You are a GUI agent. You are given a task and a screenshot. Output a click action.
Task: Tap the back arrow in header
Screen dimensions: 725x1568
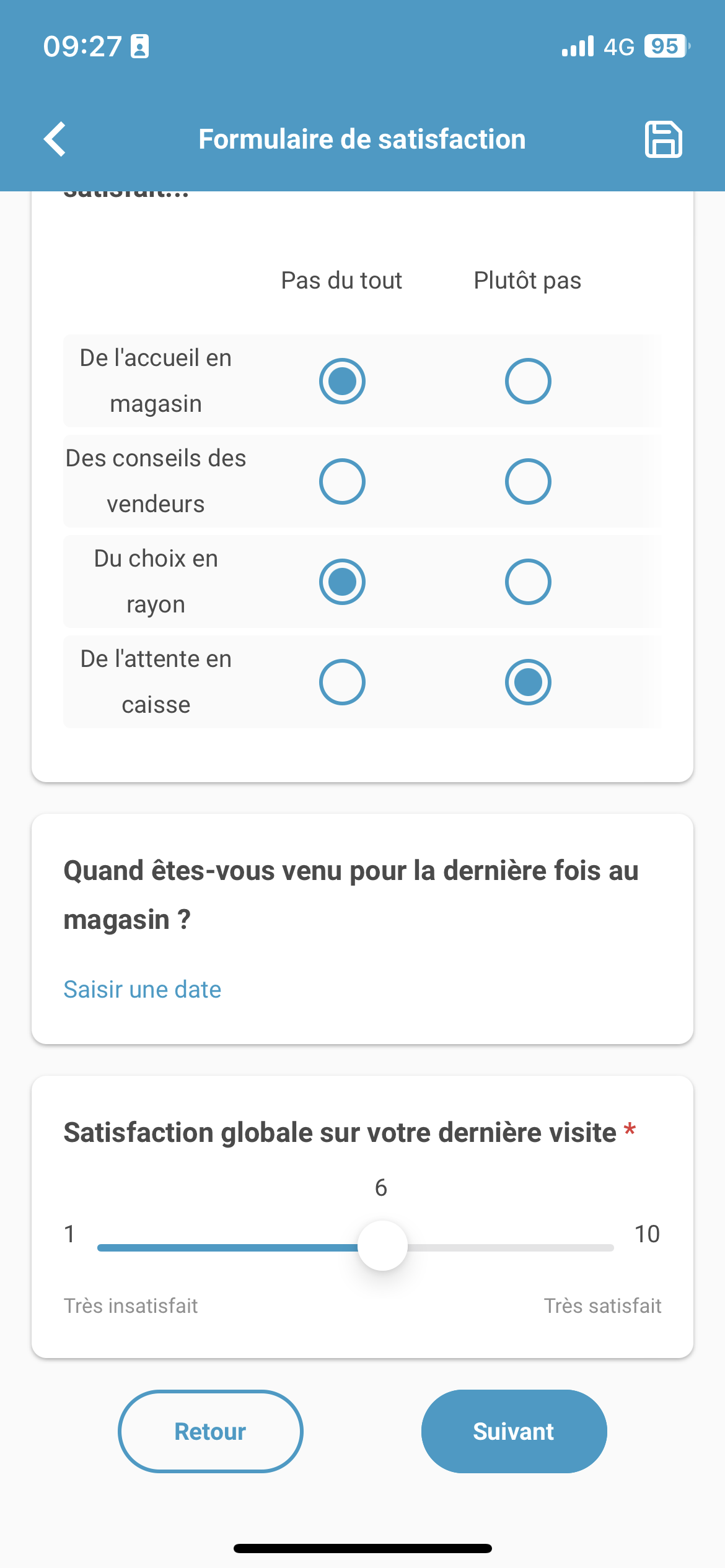[x=56, y=139]
